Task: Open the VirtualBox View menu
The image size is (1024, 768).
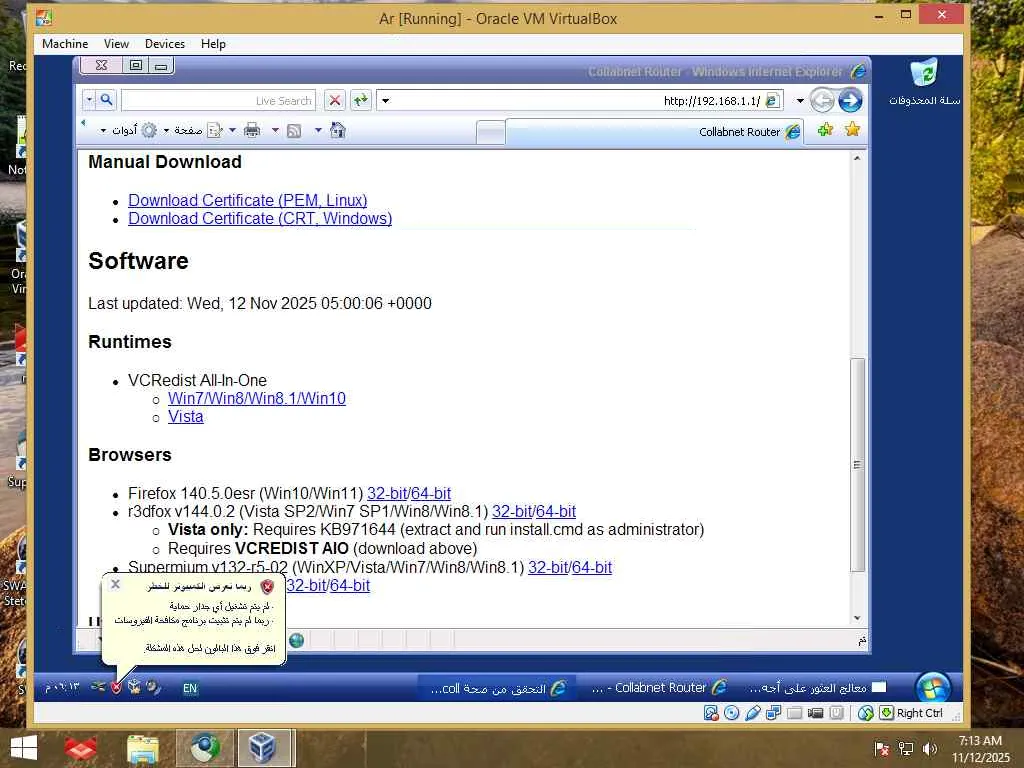Action: point(116,44)
